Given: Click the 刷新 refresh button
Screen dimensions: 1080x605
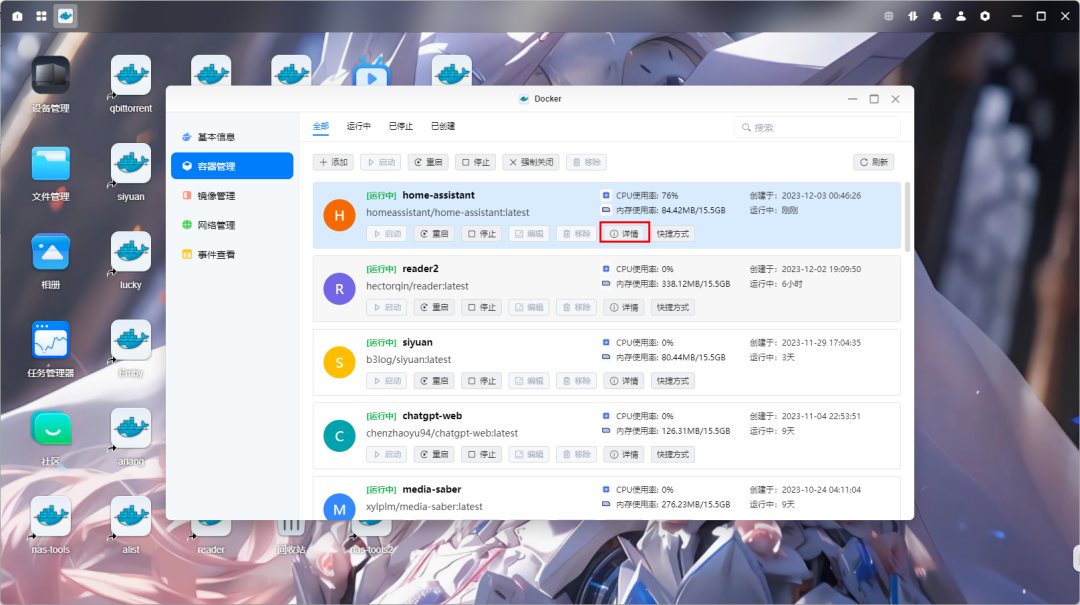Looking at the screenshot, I should 873,162.
